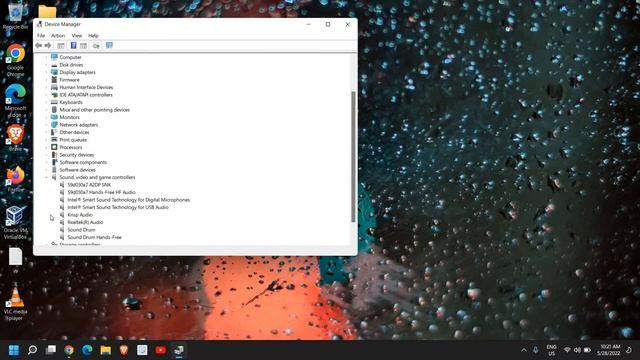Expand the Monitors node
Viewport: 640px width, 360px height.
pos(47,117)
